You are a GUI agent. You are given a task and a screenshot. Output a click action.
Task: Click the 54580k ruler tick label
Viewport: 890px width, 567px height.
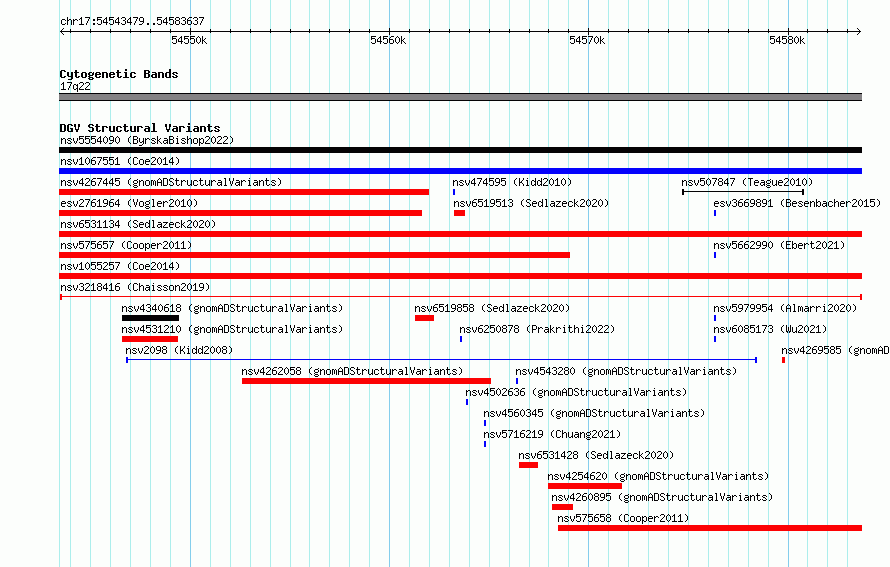(787, 40)
